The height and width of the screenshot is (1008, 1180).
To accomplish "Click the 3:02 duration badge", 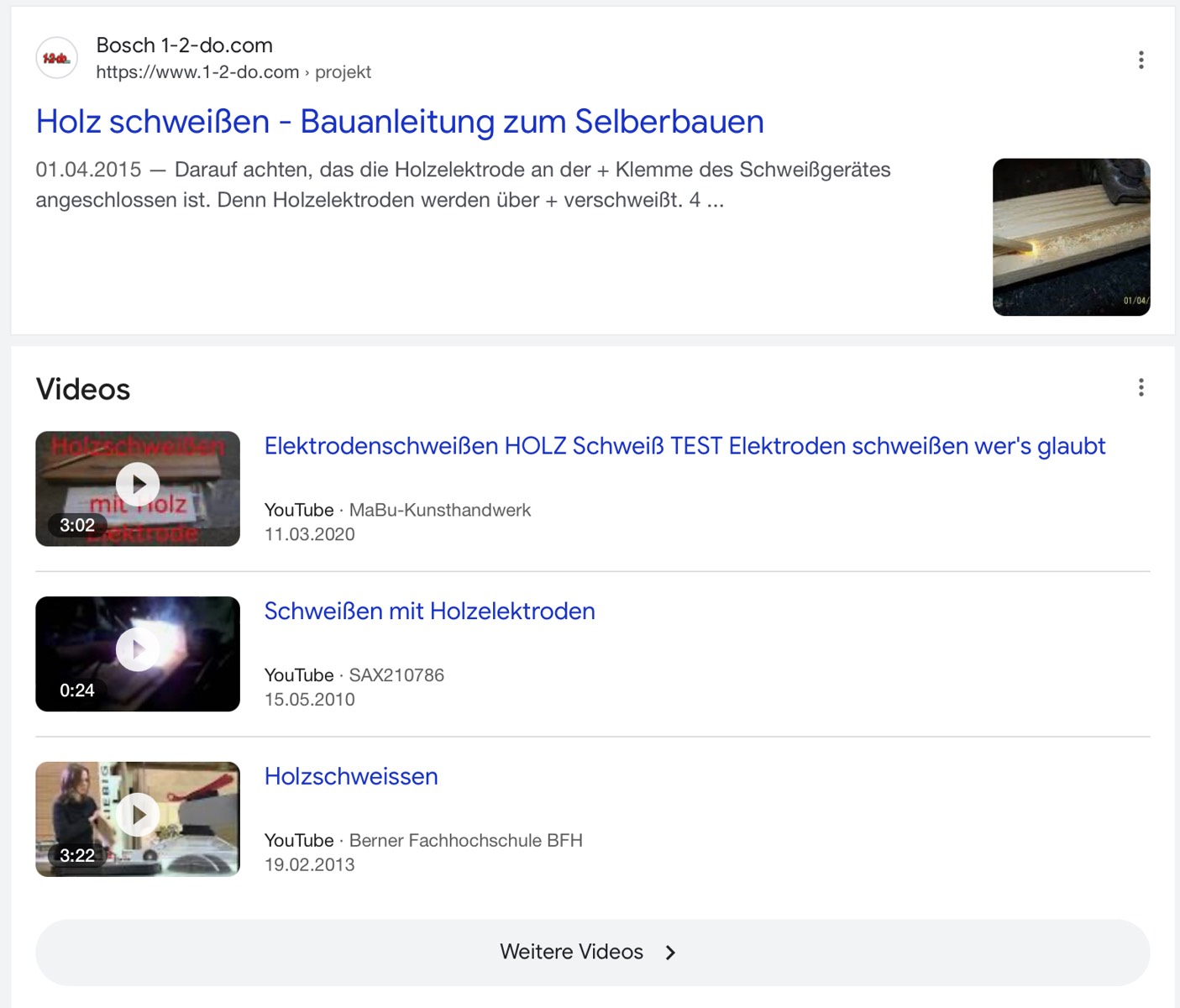I will 76,526.
